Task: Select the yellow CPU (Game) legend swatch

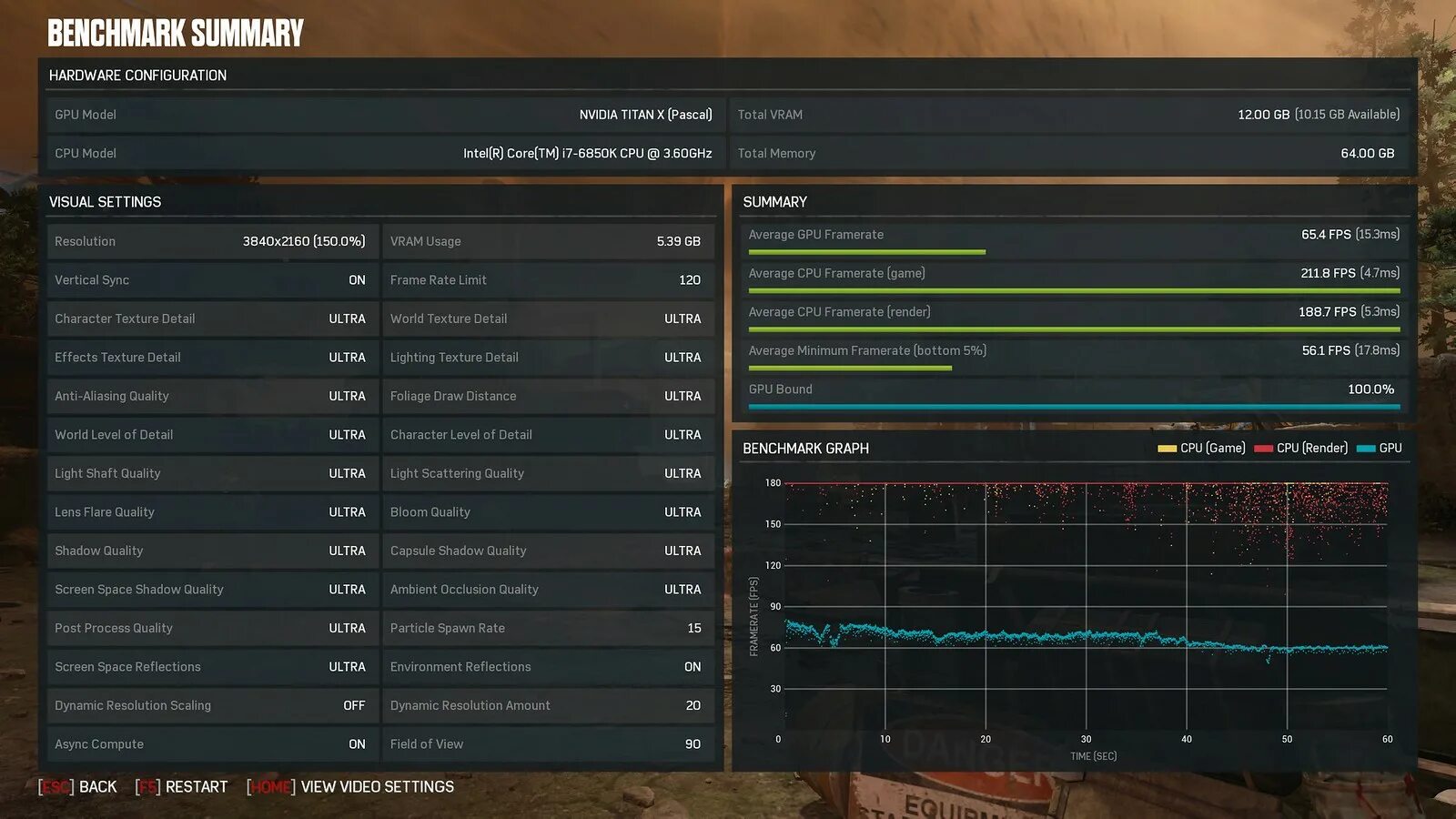Action: pos(1167,449)
